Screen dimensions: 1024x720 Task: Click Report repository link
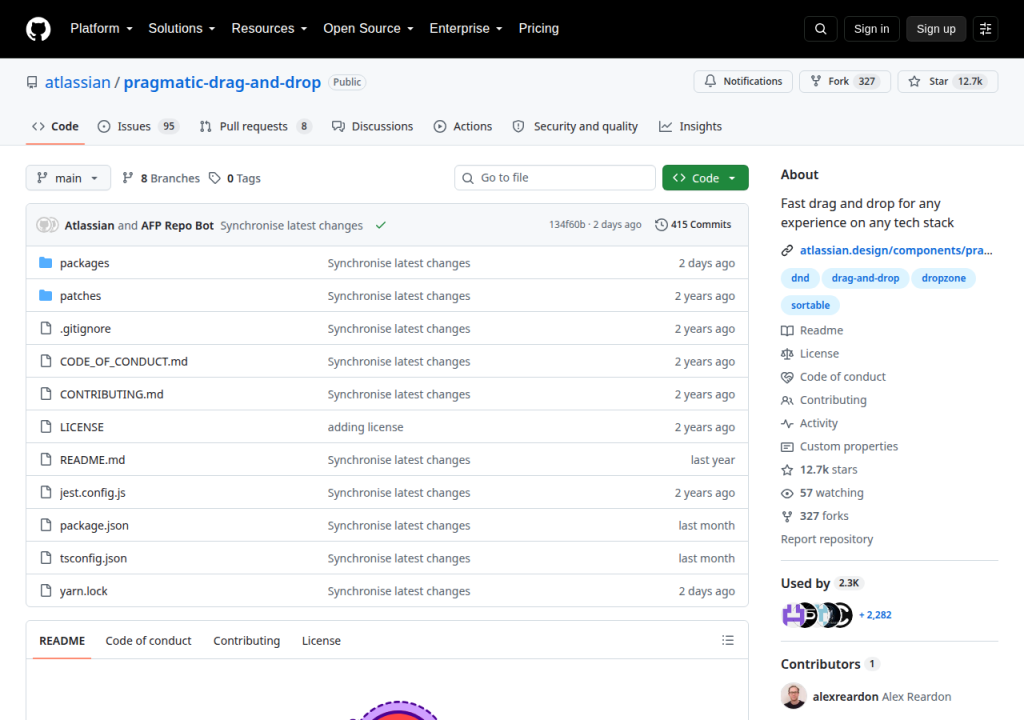[827, 539]
